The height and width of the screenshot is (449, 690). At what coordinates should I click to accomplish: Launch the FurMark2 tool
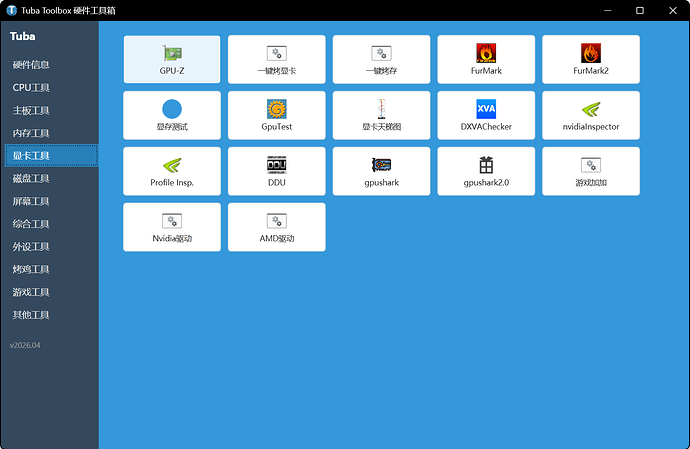[x=591, y=59]
